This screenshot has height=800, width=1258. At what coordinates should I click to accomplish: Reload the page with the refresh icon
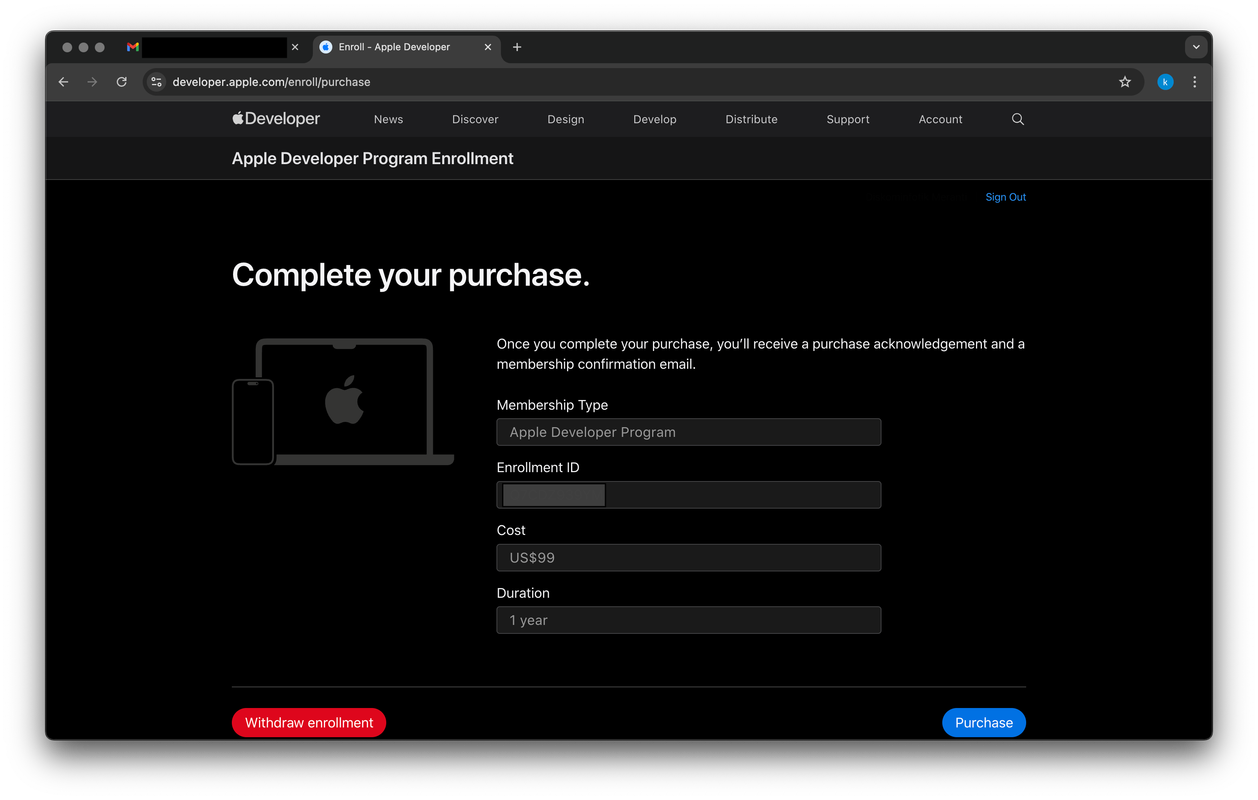pos(122,82)
